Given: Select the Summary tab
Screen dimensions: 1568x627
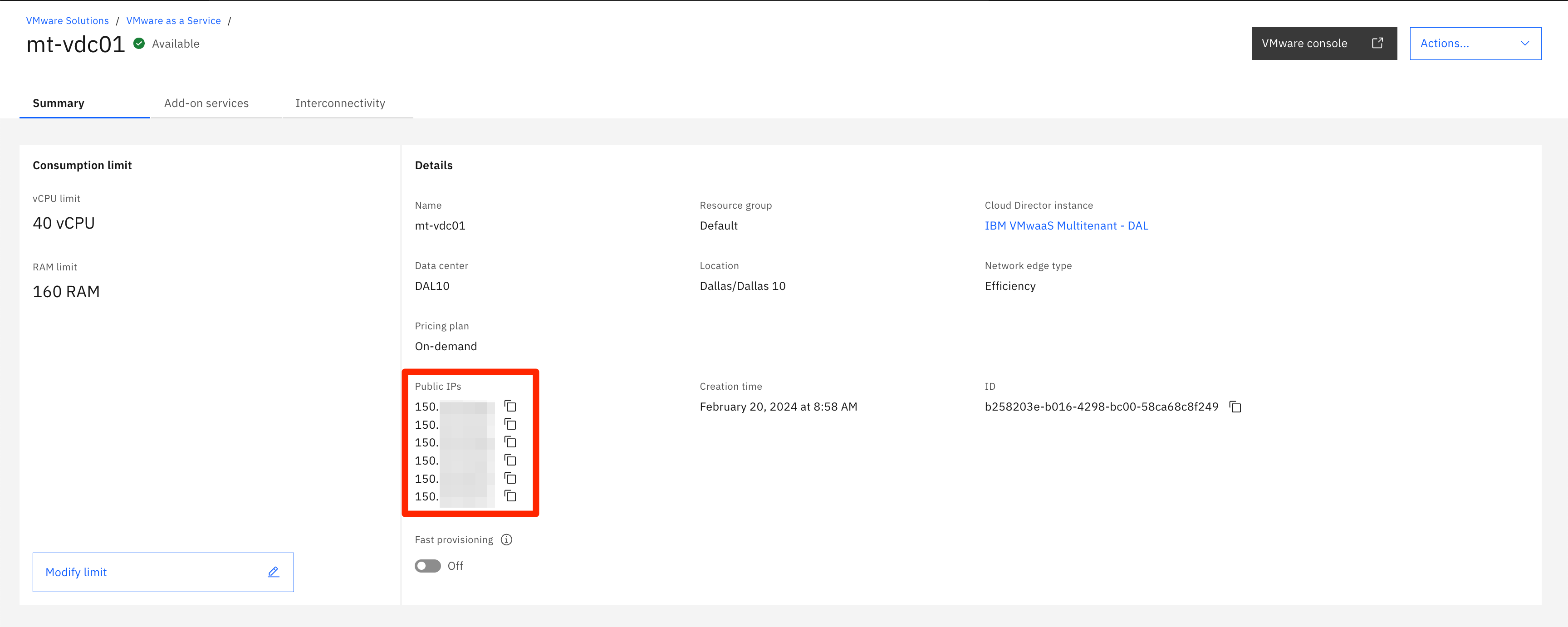Looking at the screenshot, I should 59,103.
